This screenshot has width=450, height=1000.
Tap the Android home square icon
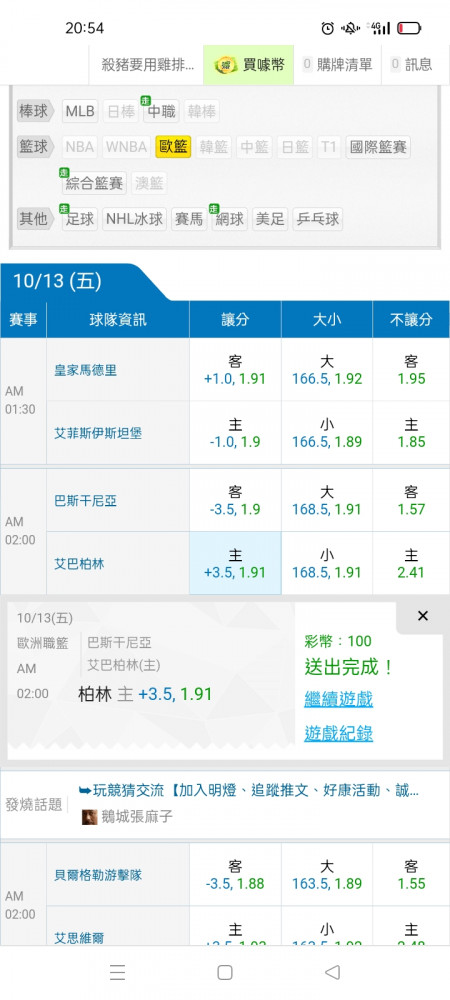click(x=225, y=972)
